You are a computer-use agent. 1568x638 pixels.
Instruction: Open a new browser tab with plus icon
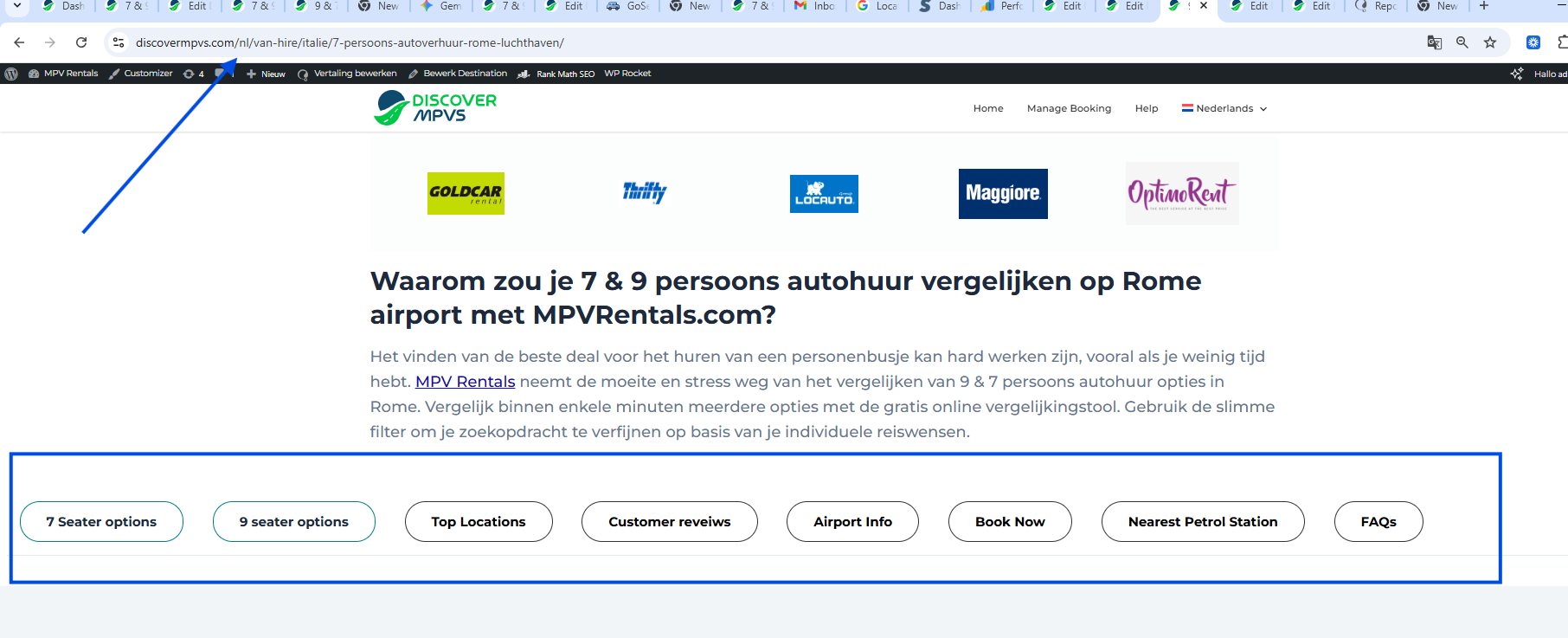pos(1484,6)
